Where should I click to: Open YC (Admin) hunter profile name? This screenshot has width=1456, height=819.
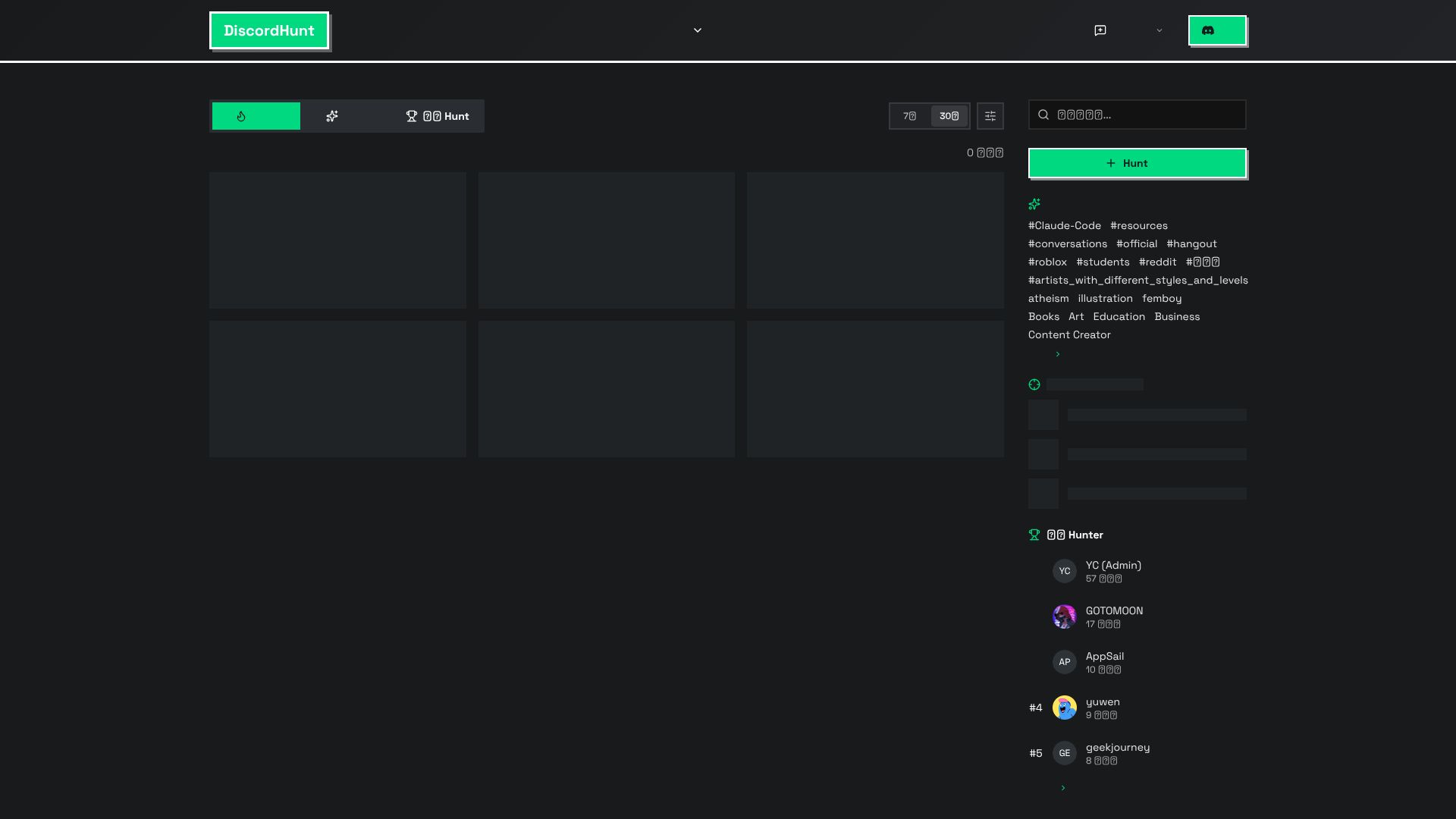coord(1113,565)
